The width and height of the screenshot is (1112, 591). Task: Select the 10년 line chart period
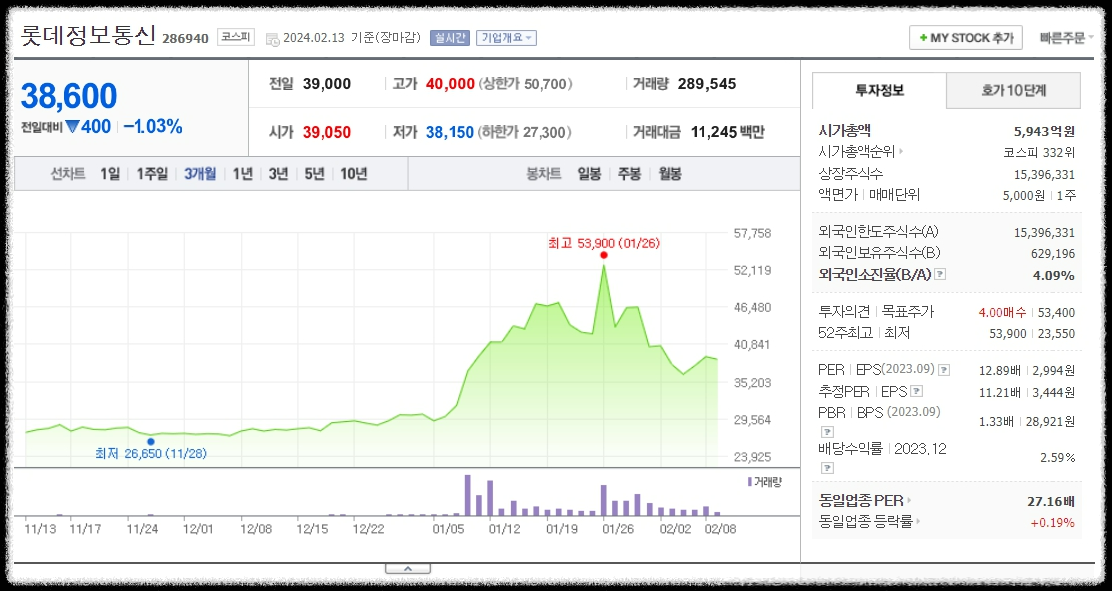354,174
